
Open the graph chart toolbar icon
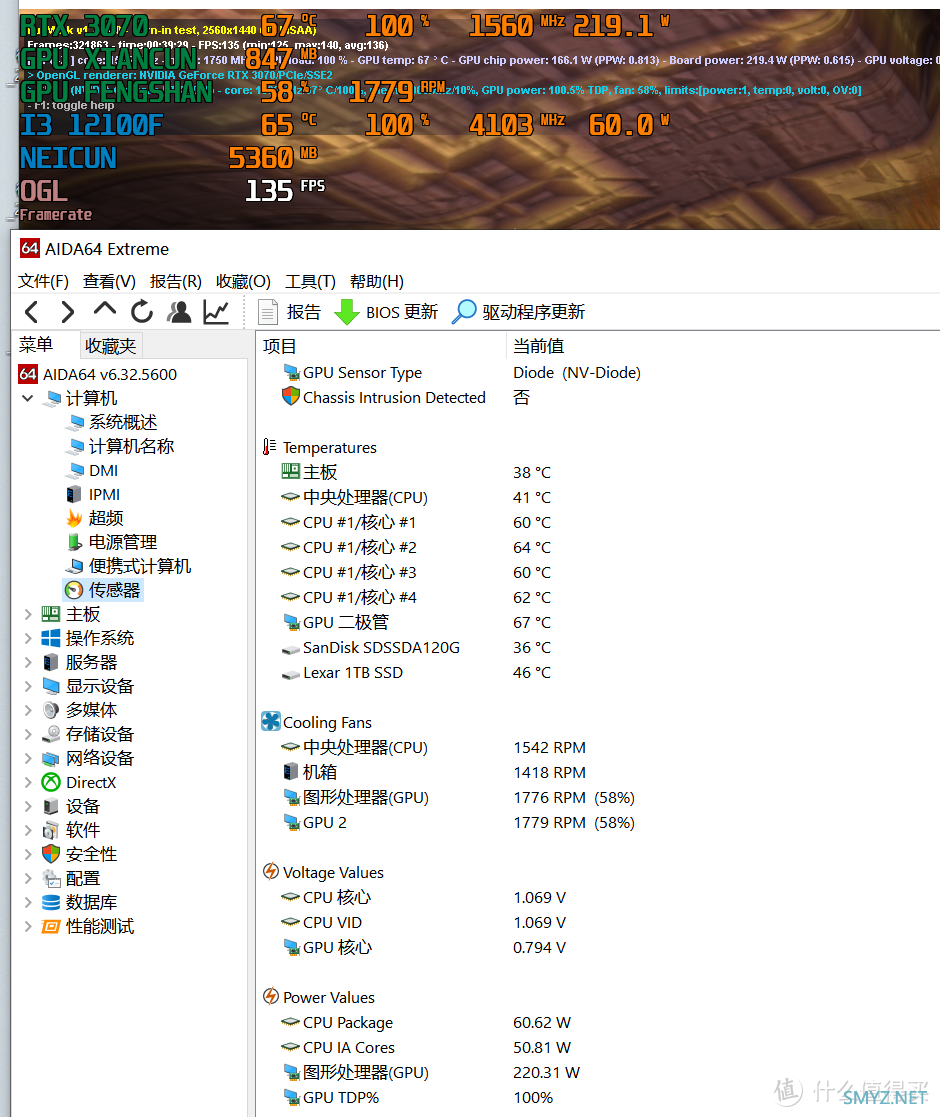(x=216, y=312)
